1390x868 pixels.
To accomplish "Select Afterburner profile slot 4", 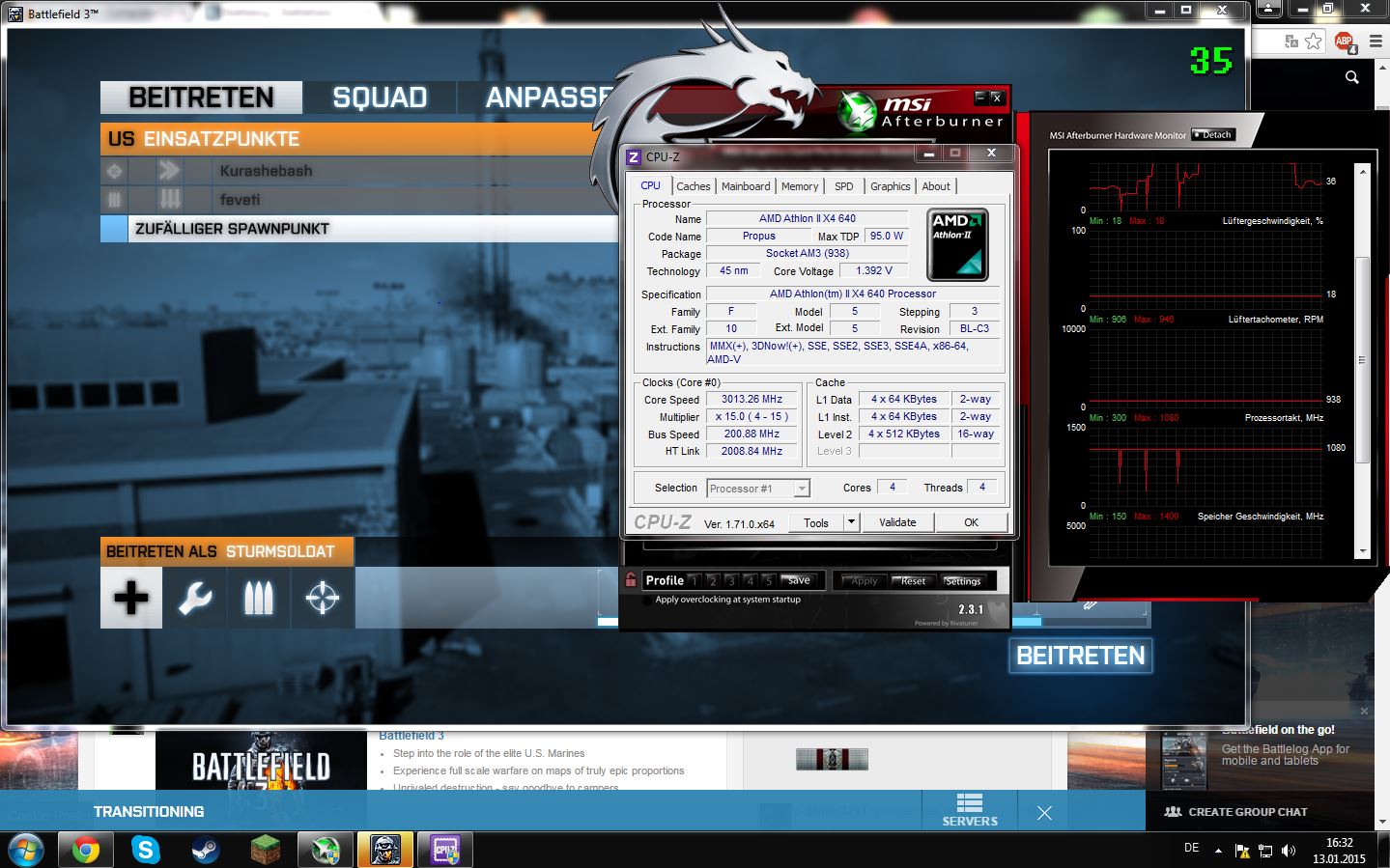I will pyautogui.click(x=750, y=580).
